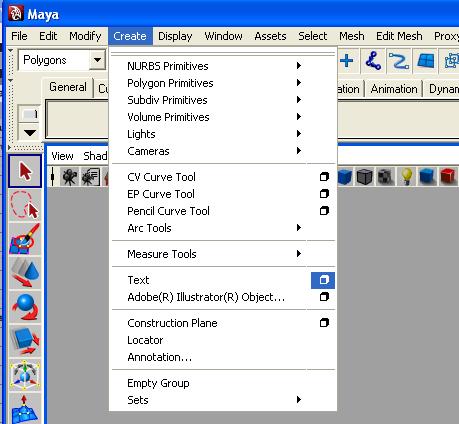Choose Adobe(R) Illustrator(R) Object menu item
Viewport: 459px width, 424px height.
pyautogui.click(x=206, y=297)
